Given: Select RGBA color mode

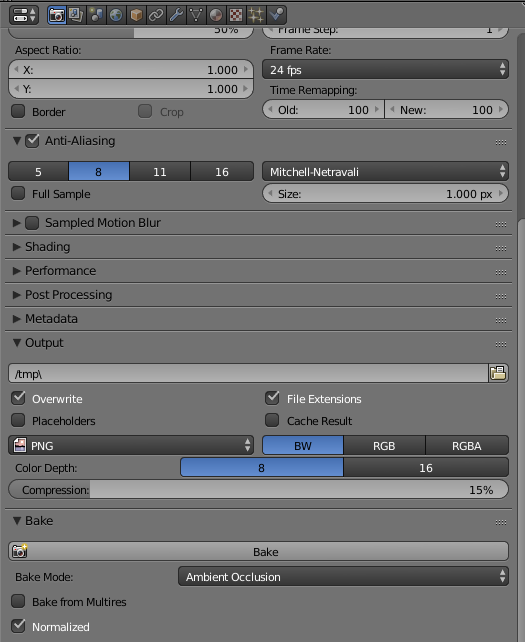Looking at the screenshot, I should (x=467, y=445).
